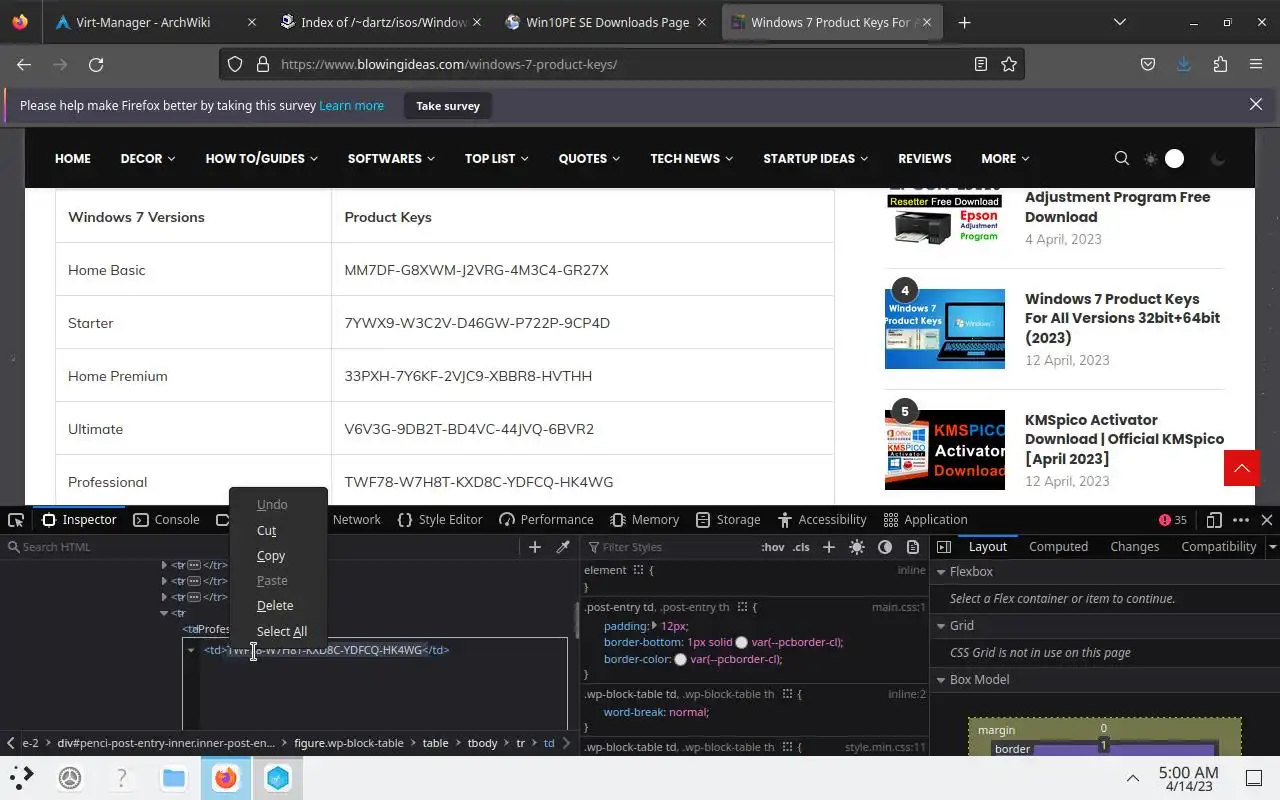Toggle Reader View in the address bar
1280x800 pixels.
pos(981,64)
